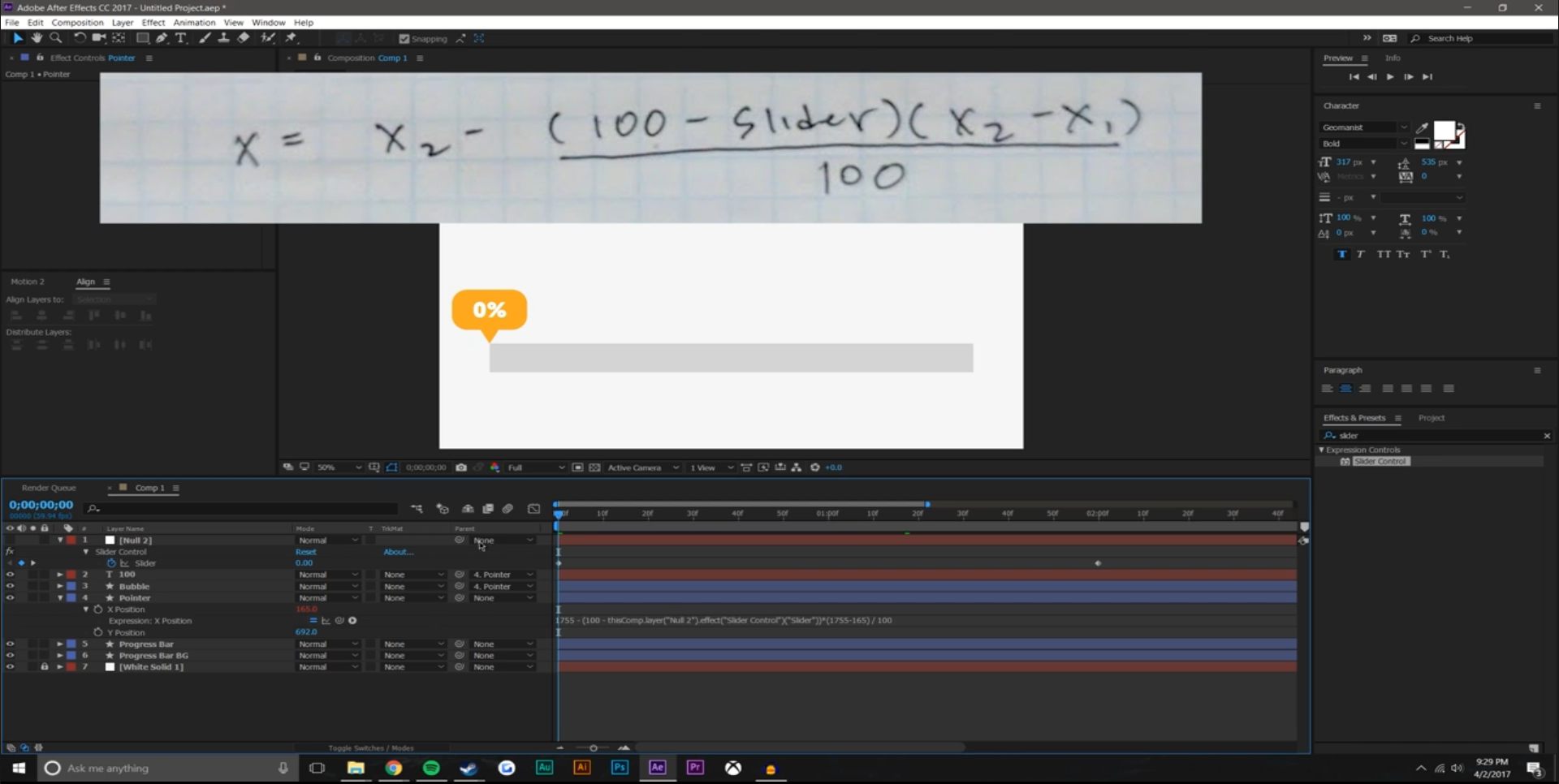Hide the White Solid 1 layer
The width and height of the screenshot is (1559, 784).
(10, 667)
